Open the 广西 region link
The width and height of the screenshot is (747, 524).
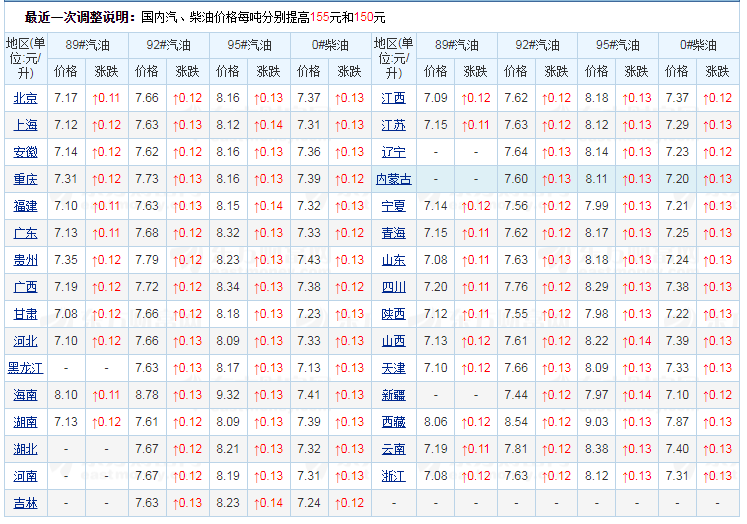25,287
